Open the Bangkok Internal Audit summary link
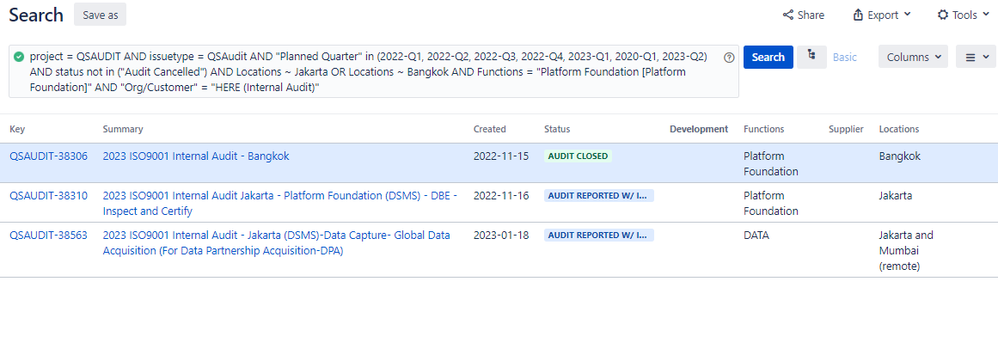Screen dimensions: 998x361 (x=196, y=156)
